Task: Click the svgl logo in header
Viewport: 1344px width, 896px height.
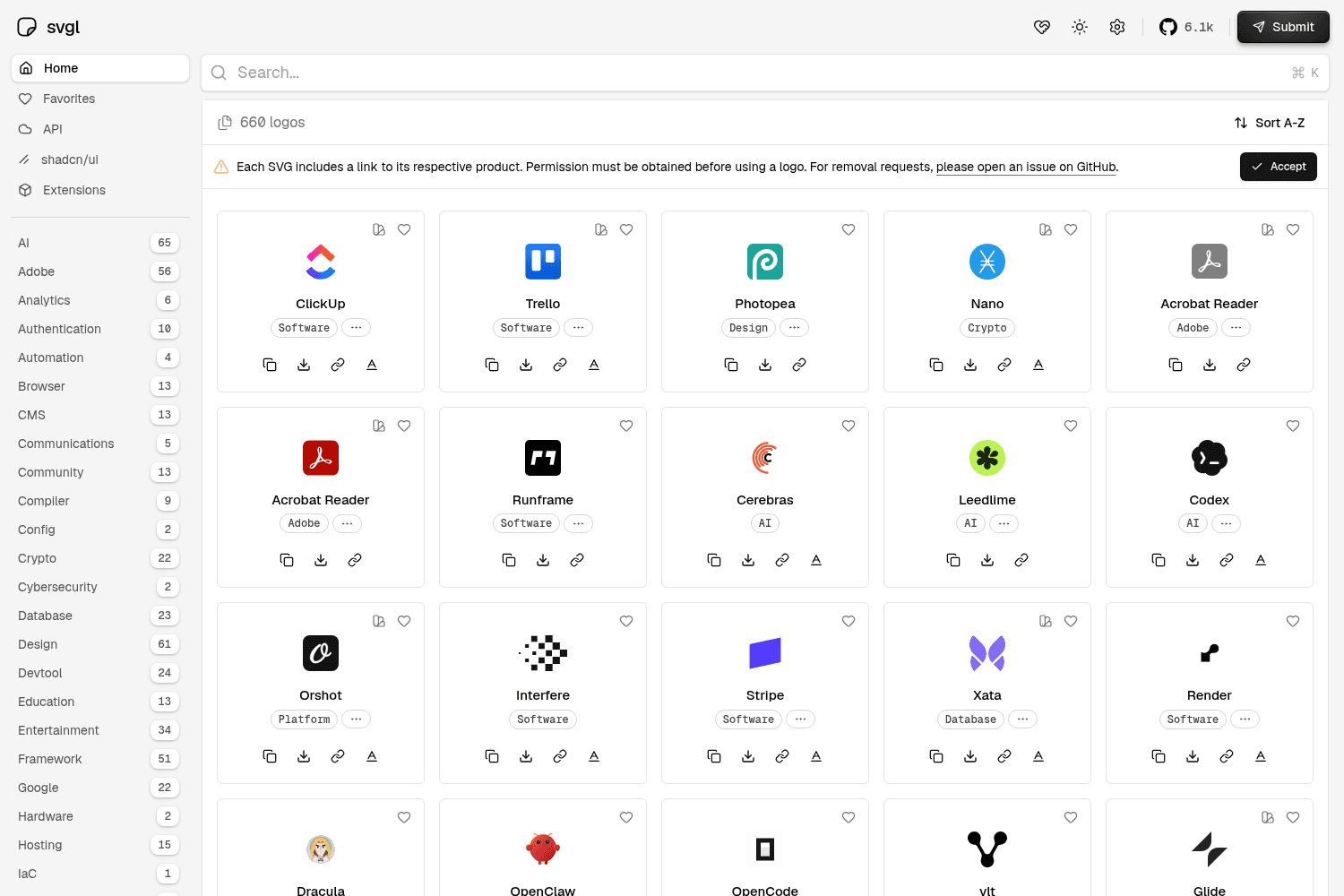Action: [48, 27]
